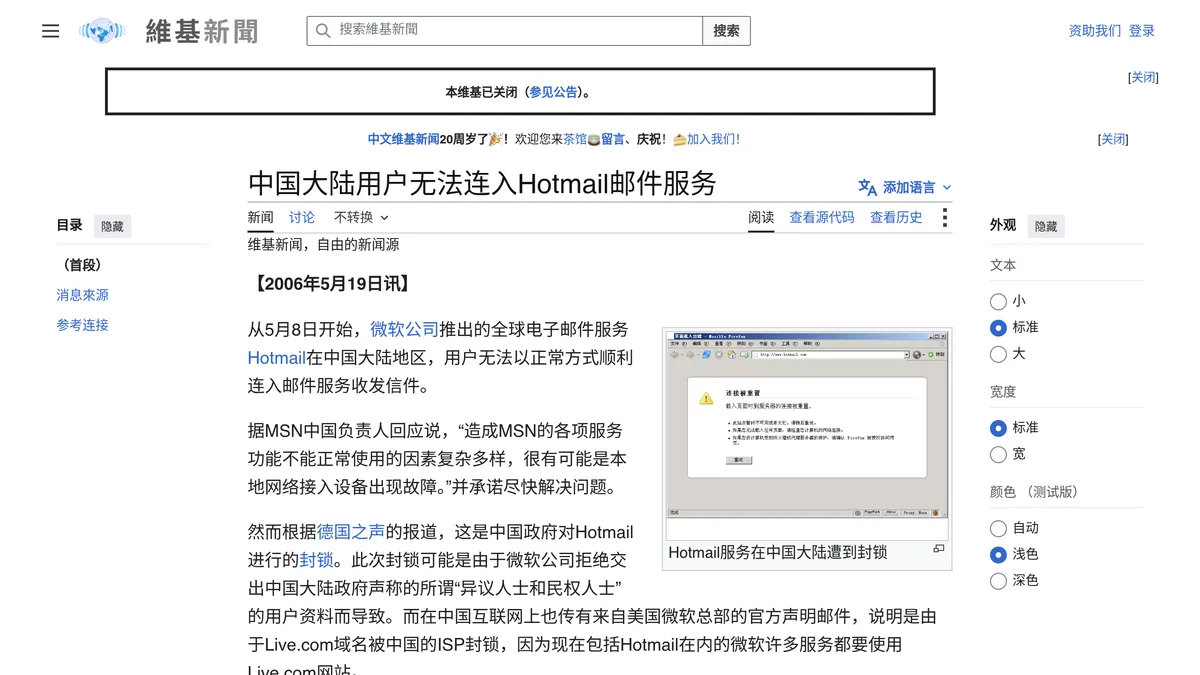Switch to the 新闻 tab

click(x=261, y=217)
